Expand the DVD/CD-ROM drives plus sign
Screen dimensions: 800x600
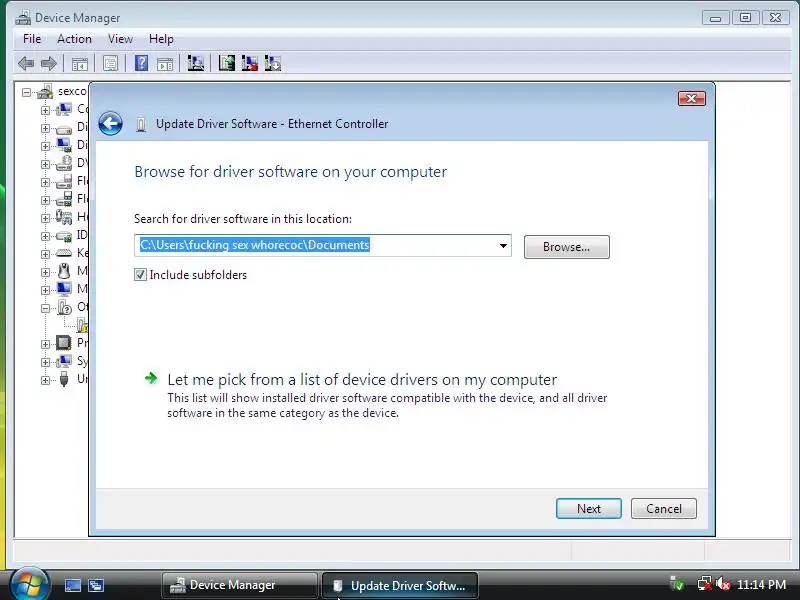(45, 164)
